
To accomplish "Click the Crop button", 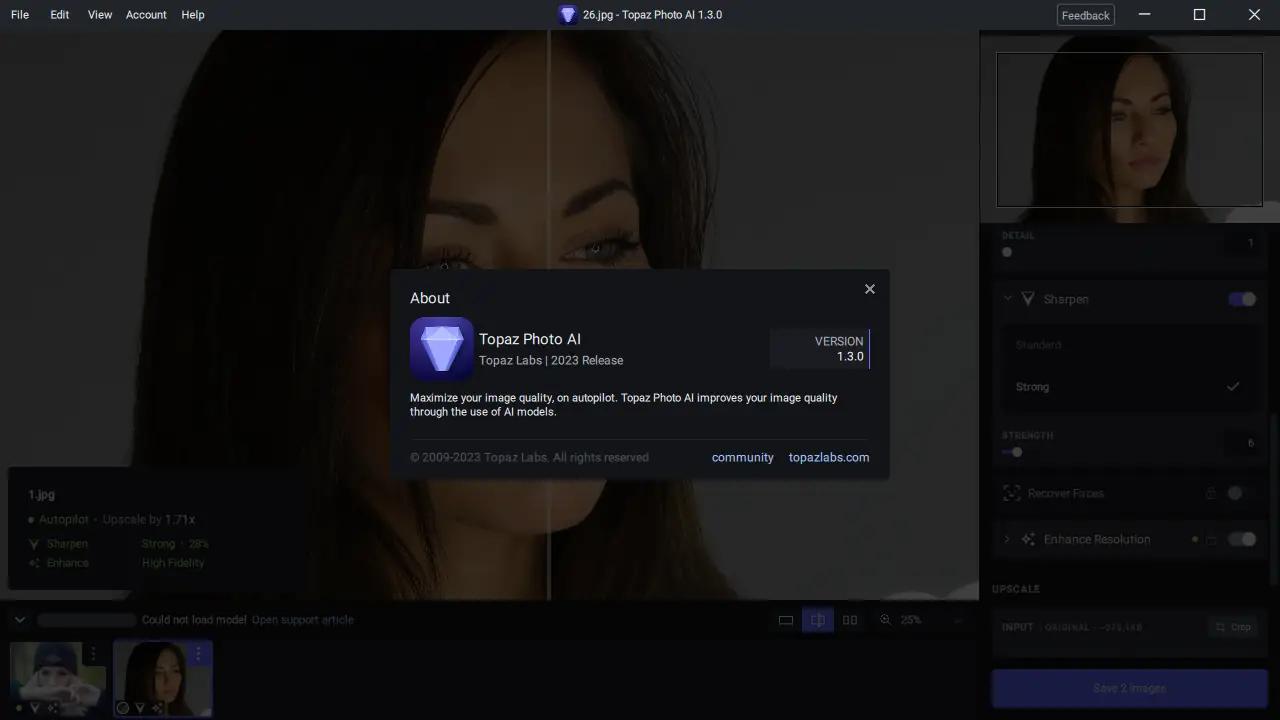I will [x=1233, y=627].
